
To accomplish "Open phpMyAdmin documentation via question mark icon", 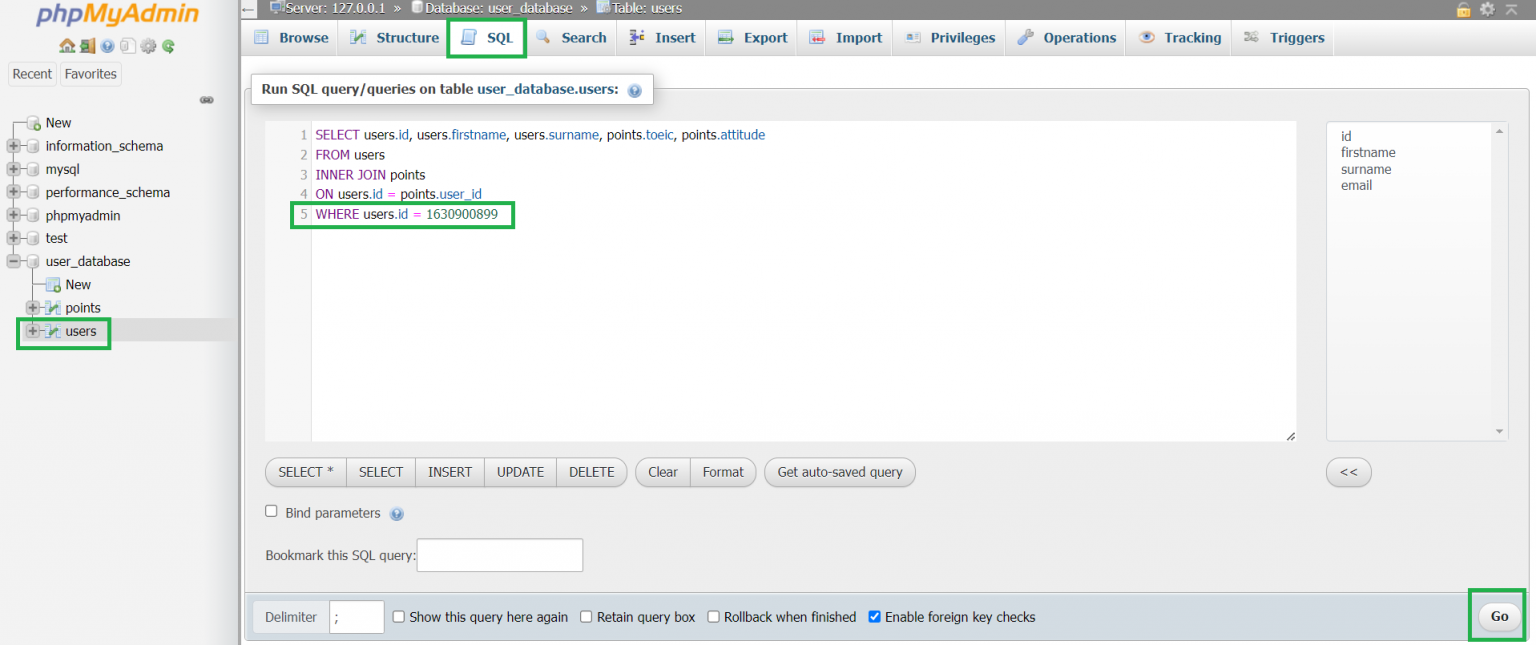I will tap(107, 45).
